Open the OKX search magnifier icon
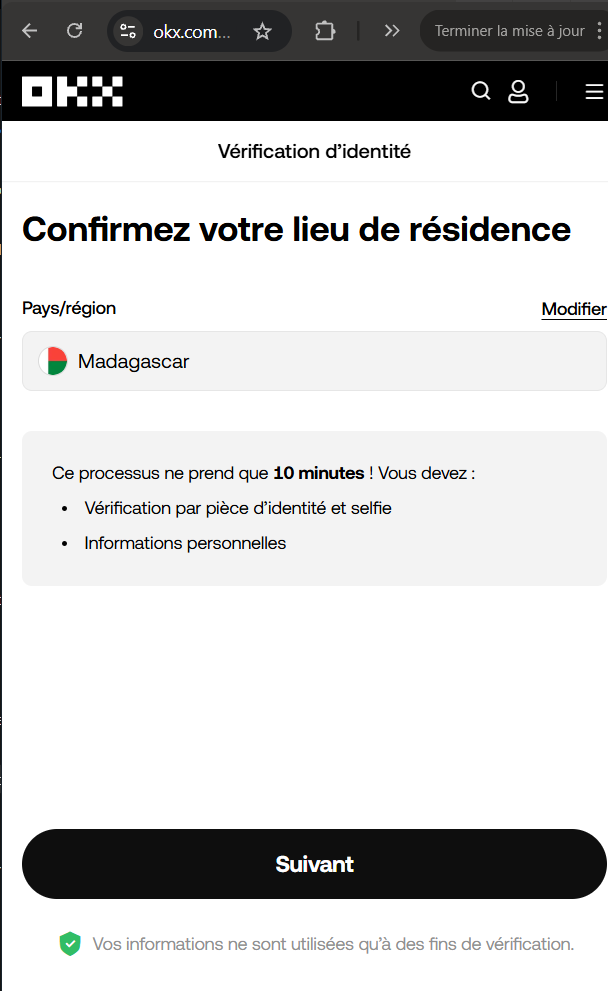 tap(481, 91)
